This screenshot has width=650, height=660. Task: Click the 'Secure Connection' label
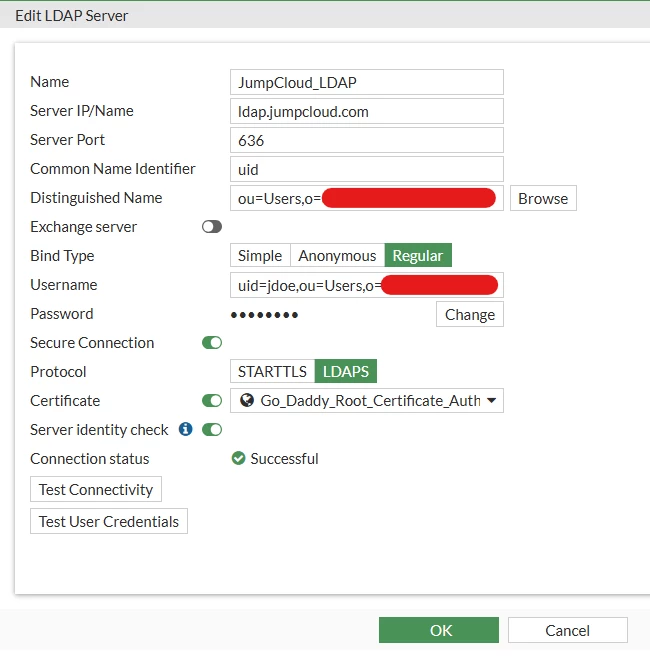click(92, 343)
